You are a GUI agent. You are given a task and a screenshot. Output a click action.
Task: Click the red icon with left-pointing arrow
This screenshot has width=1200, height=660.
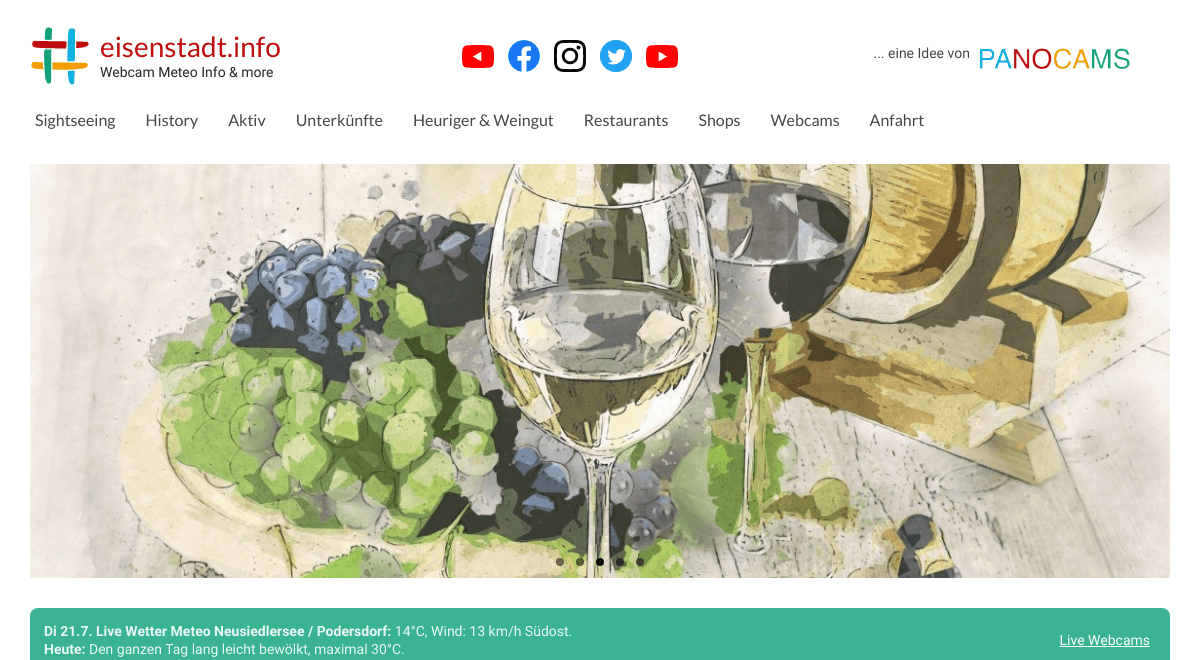pyautogui.click(x=478, y=57)
